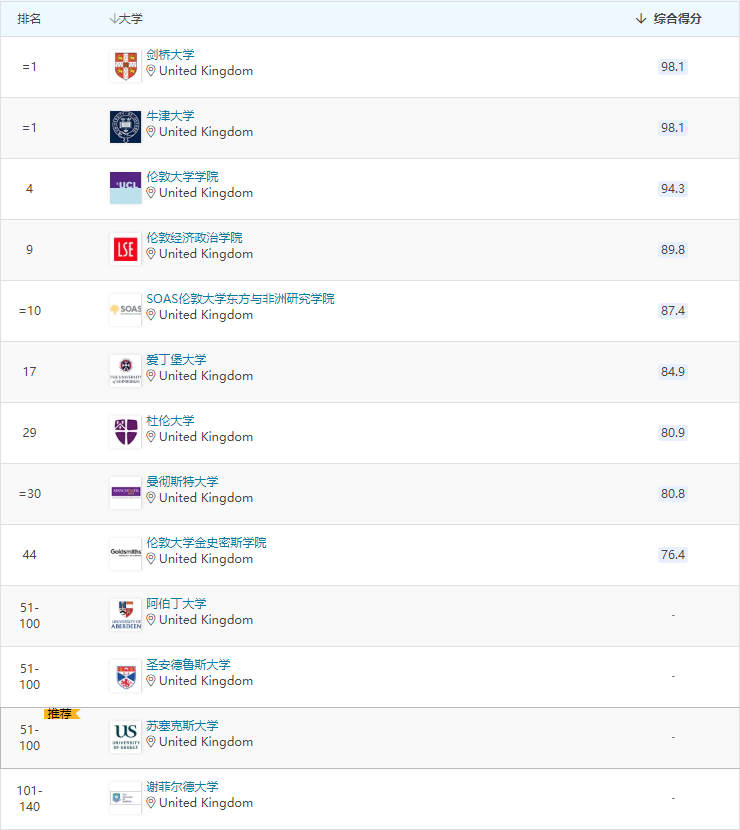This screenshot has height=830, width=740.
Task: Click the University of Aberdeen logo
Action: [x=125, y=615]
